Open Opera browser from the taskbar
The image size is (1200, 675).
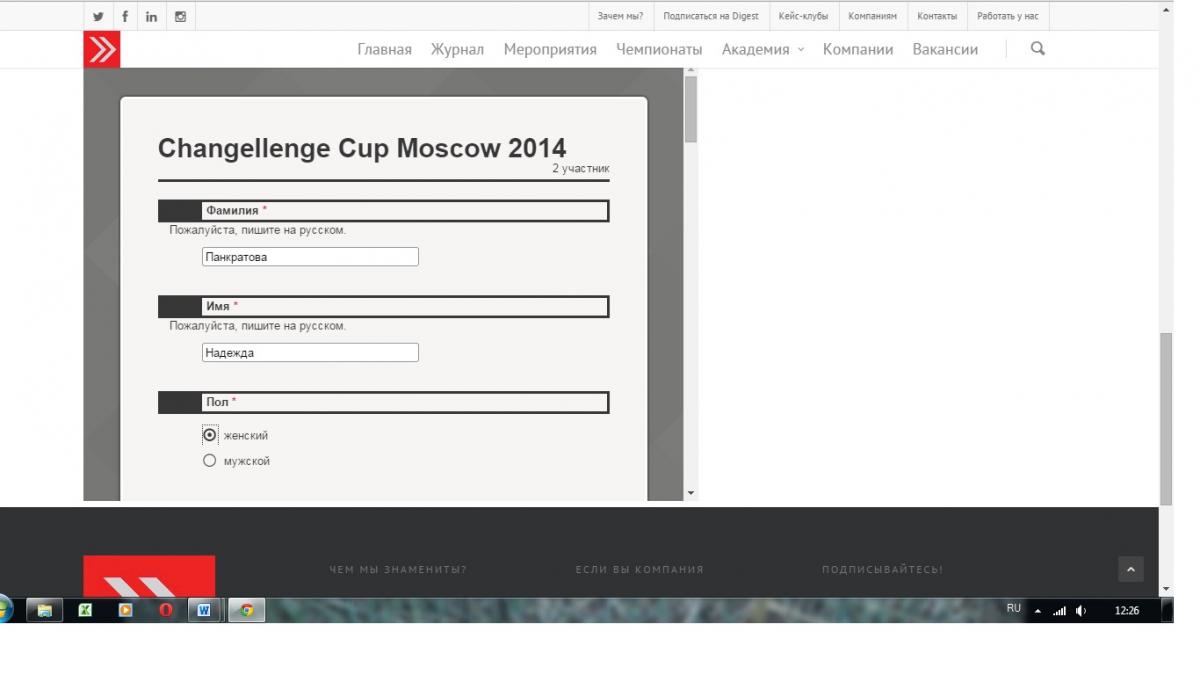click(x=165, y=610)
